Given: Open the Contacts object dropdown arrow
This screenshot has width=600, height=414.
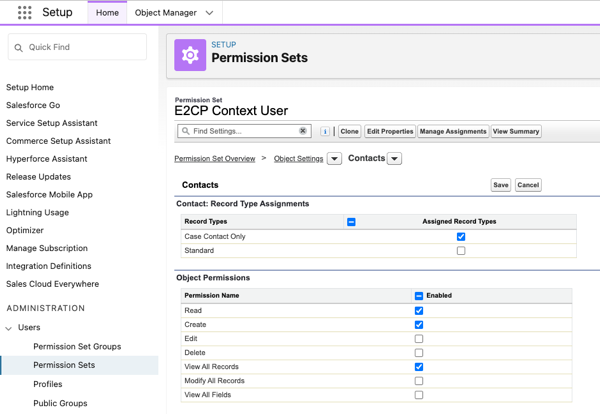Looking at the screenshot, I should (x=395, y=158).
